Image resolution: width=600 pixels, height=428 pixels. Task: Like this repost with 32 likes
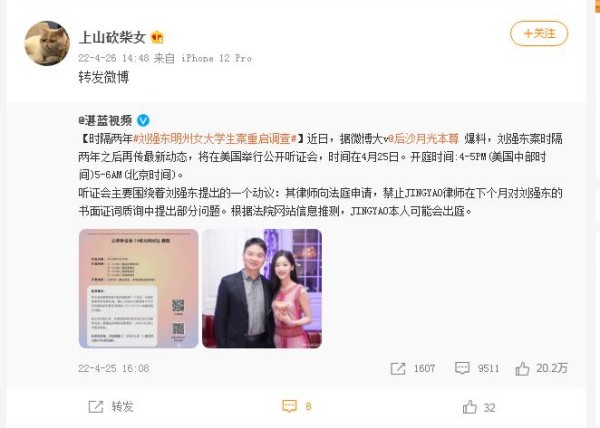pyautogui.click(x=479, y=407)
